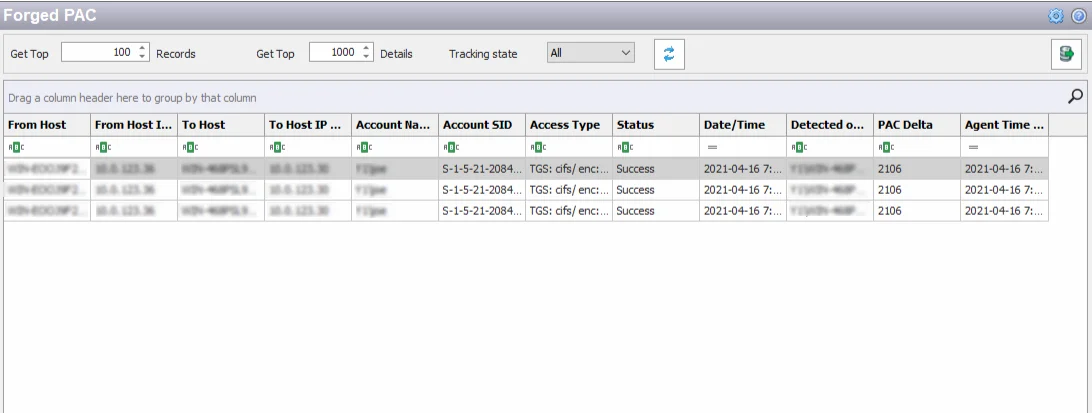Sort by Date/Time column header

pyautogui.click(x=743, y=125)
